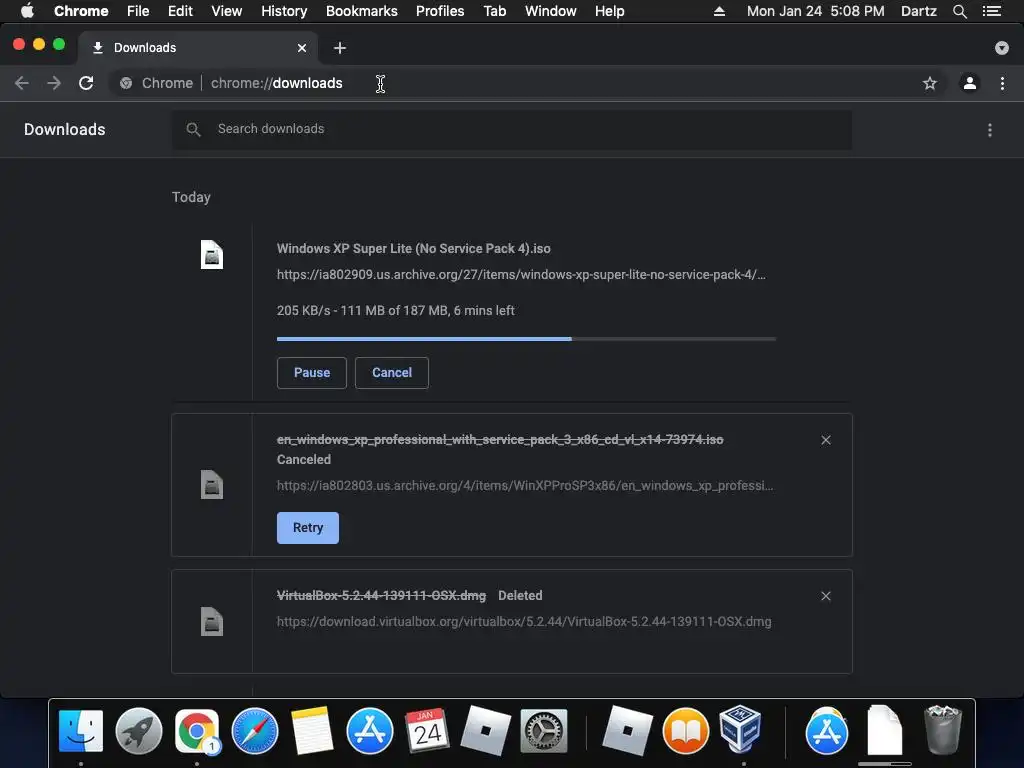Open Calendar from the Dock
The height and width of the screenshot is (768, 1024).
[x=427, y=731]
